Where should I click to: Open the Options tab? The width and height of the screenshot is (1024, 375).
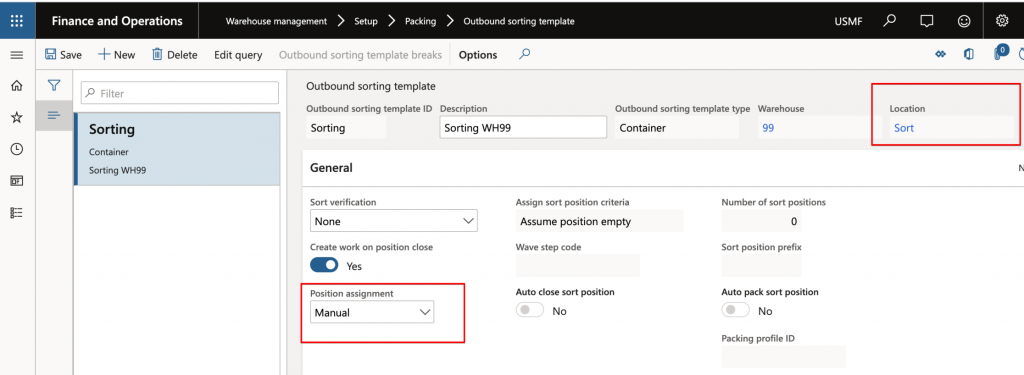click(x=478, y=55)
